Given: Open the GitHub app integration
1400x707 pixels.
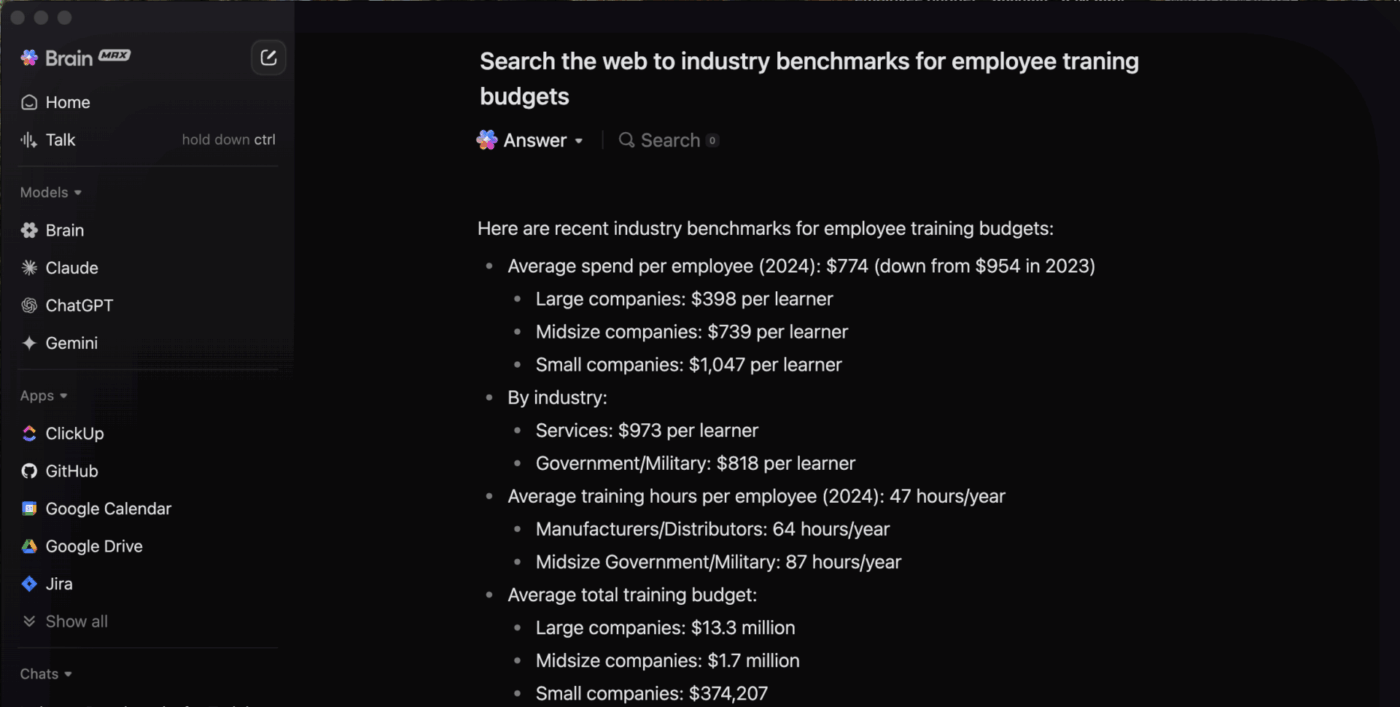Looking at the screenshot, I should tap(71, 471).
